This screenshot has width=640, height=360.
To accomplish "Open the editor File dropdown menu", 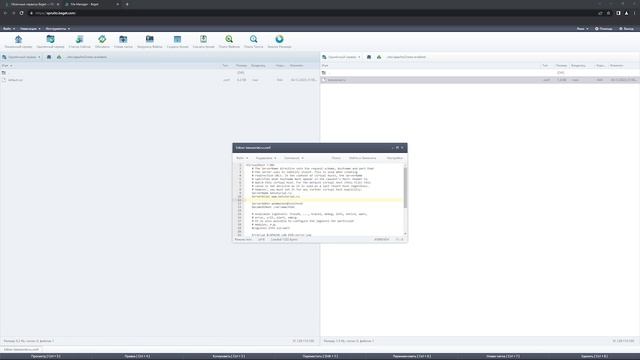I will [242, 158].
